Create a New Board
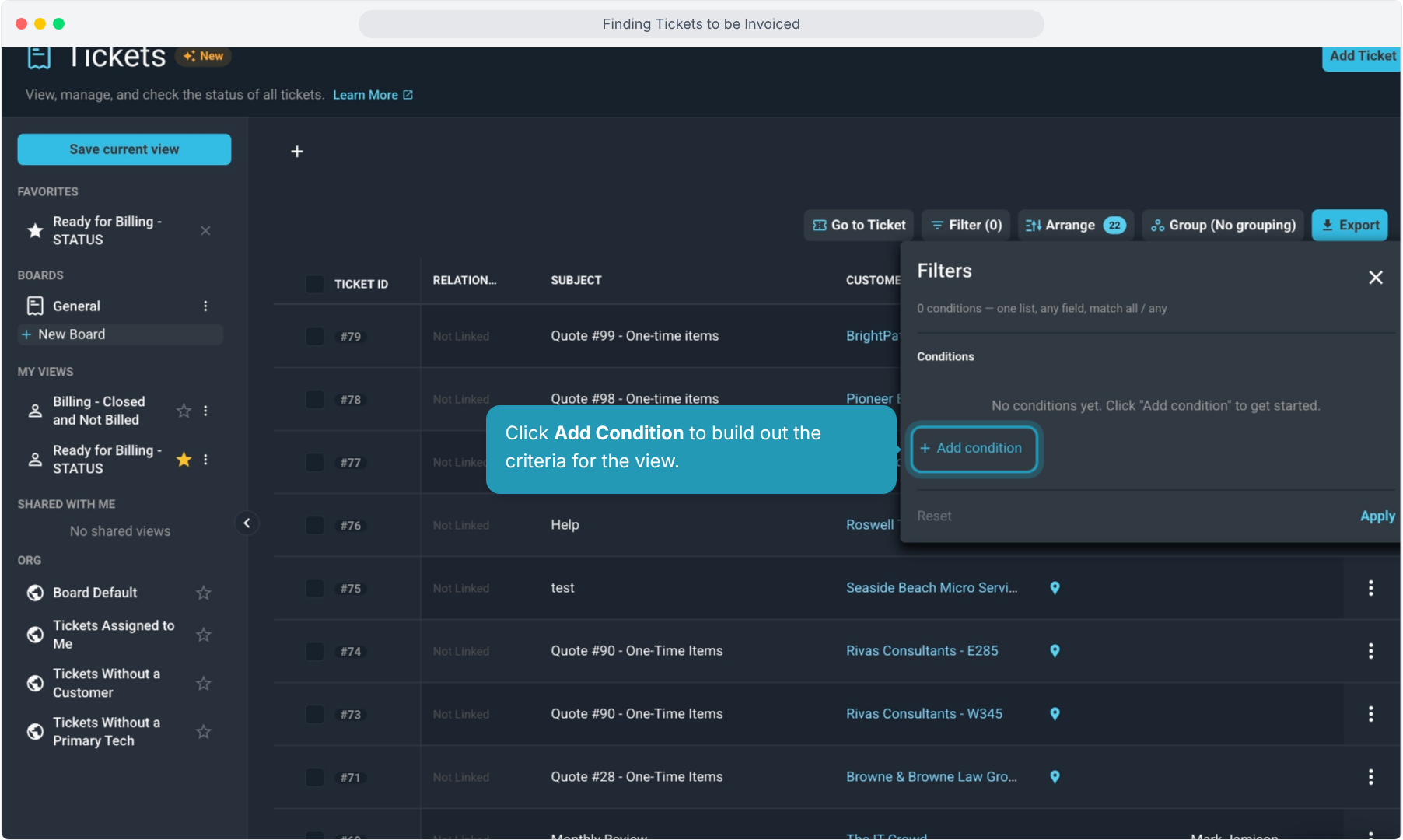The width and height of the screenshot is (1403, 840). (121, 334)
